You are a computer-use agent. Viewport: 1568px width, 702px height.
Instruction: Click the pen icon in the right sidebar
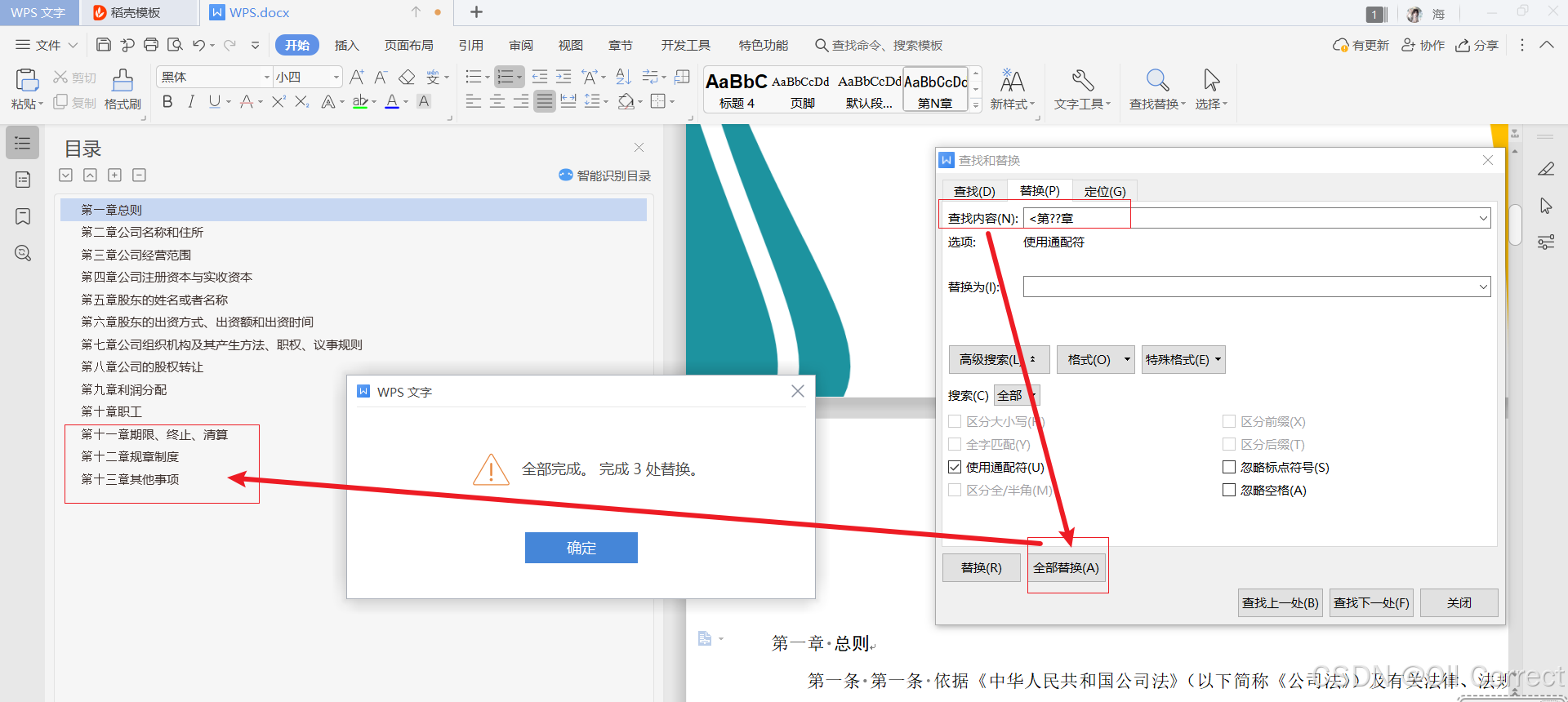1546,169
